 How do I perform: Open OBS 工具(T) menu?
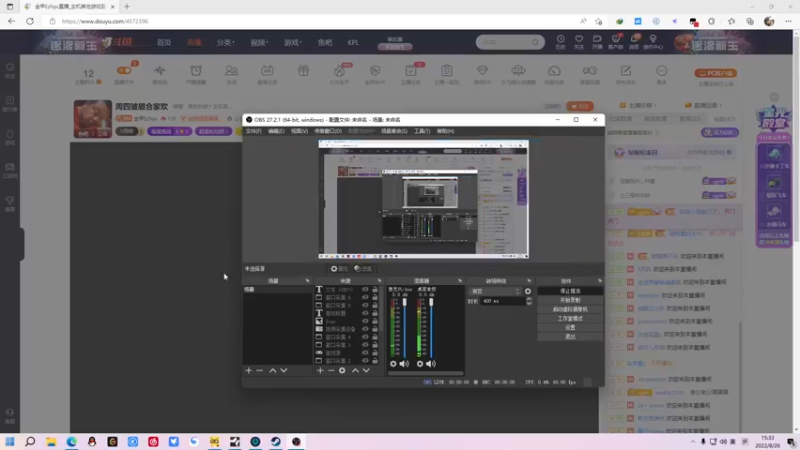point(422,131)
